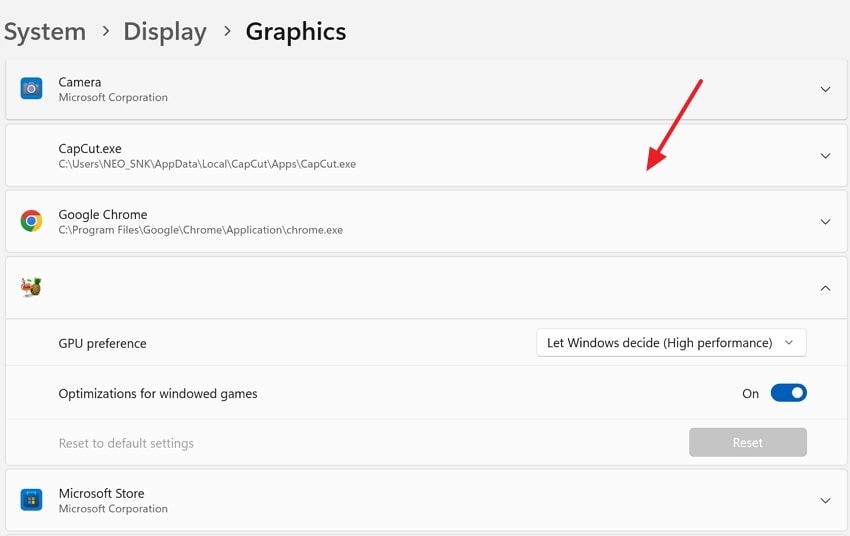Click the Graphics page title
850x536 pixels.
(x=295, y=31)
